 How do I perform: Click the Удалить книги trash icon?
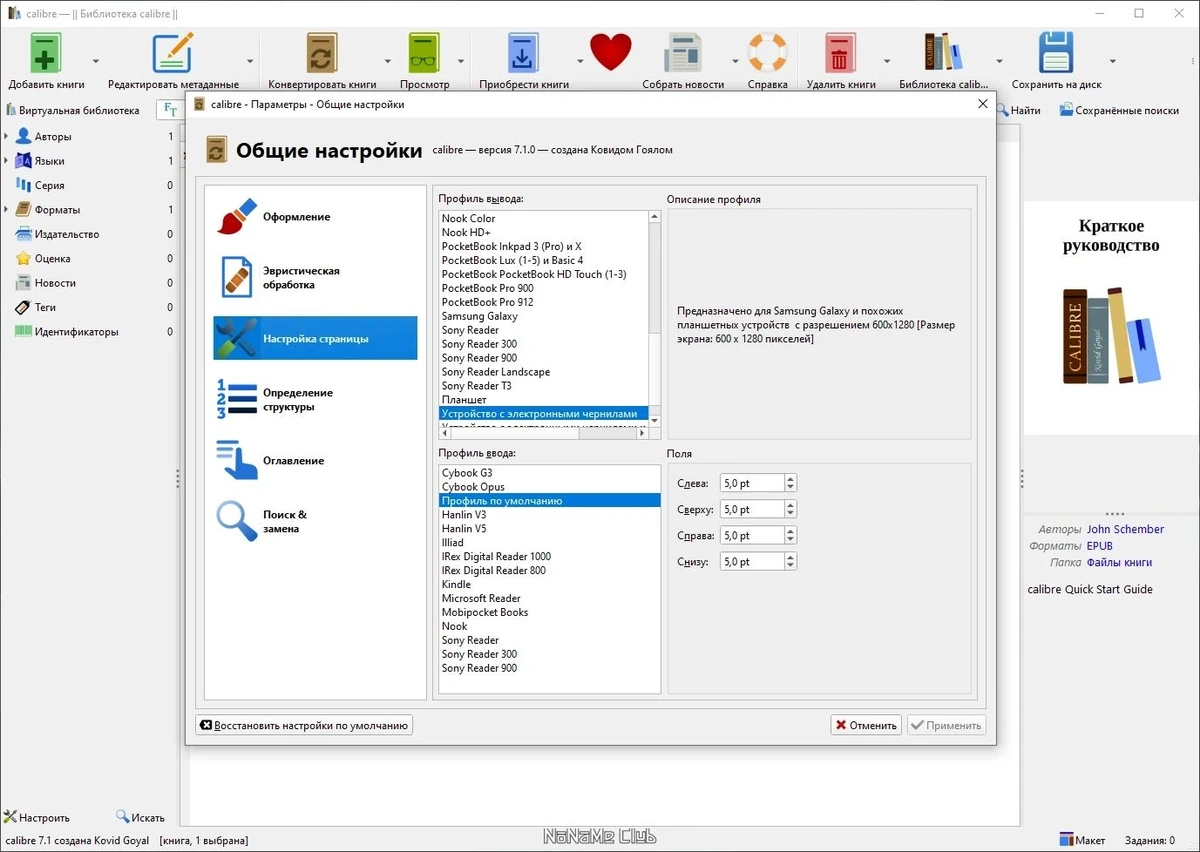840,53
